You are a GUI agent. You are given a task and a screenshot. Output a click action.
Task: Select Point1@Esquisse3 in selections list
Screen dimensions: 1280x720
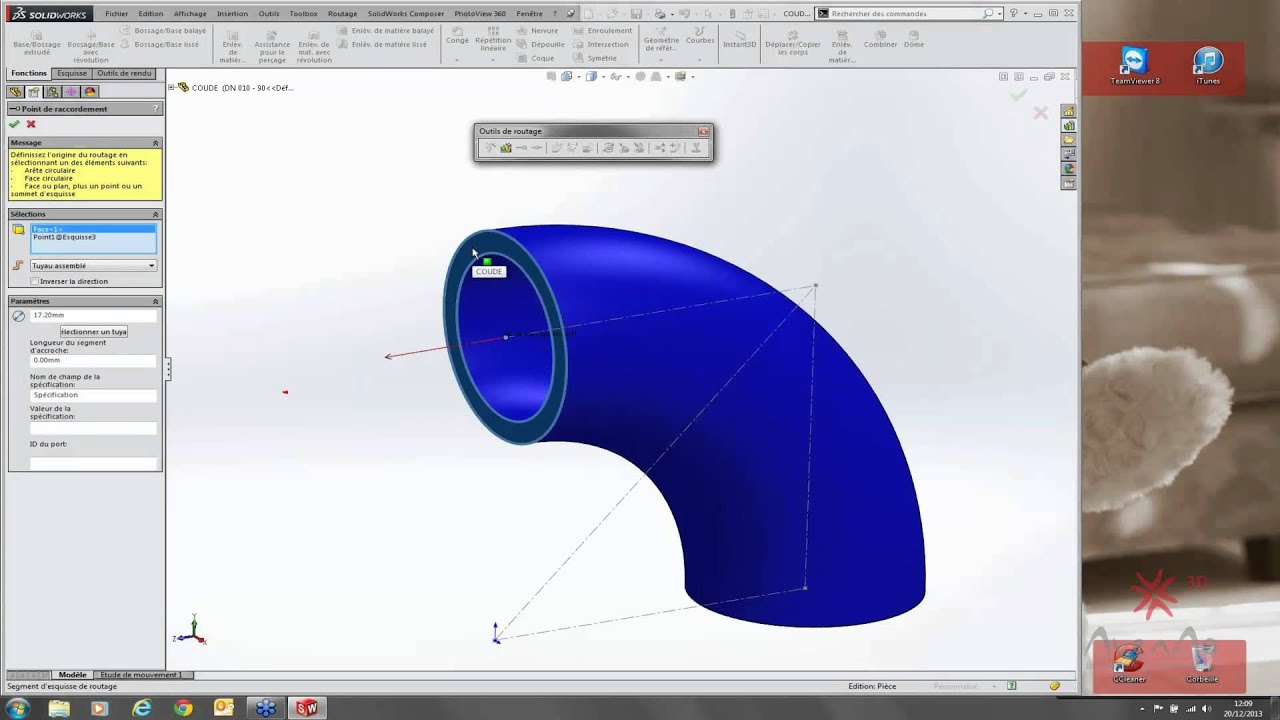coord(64,237)
